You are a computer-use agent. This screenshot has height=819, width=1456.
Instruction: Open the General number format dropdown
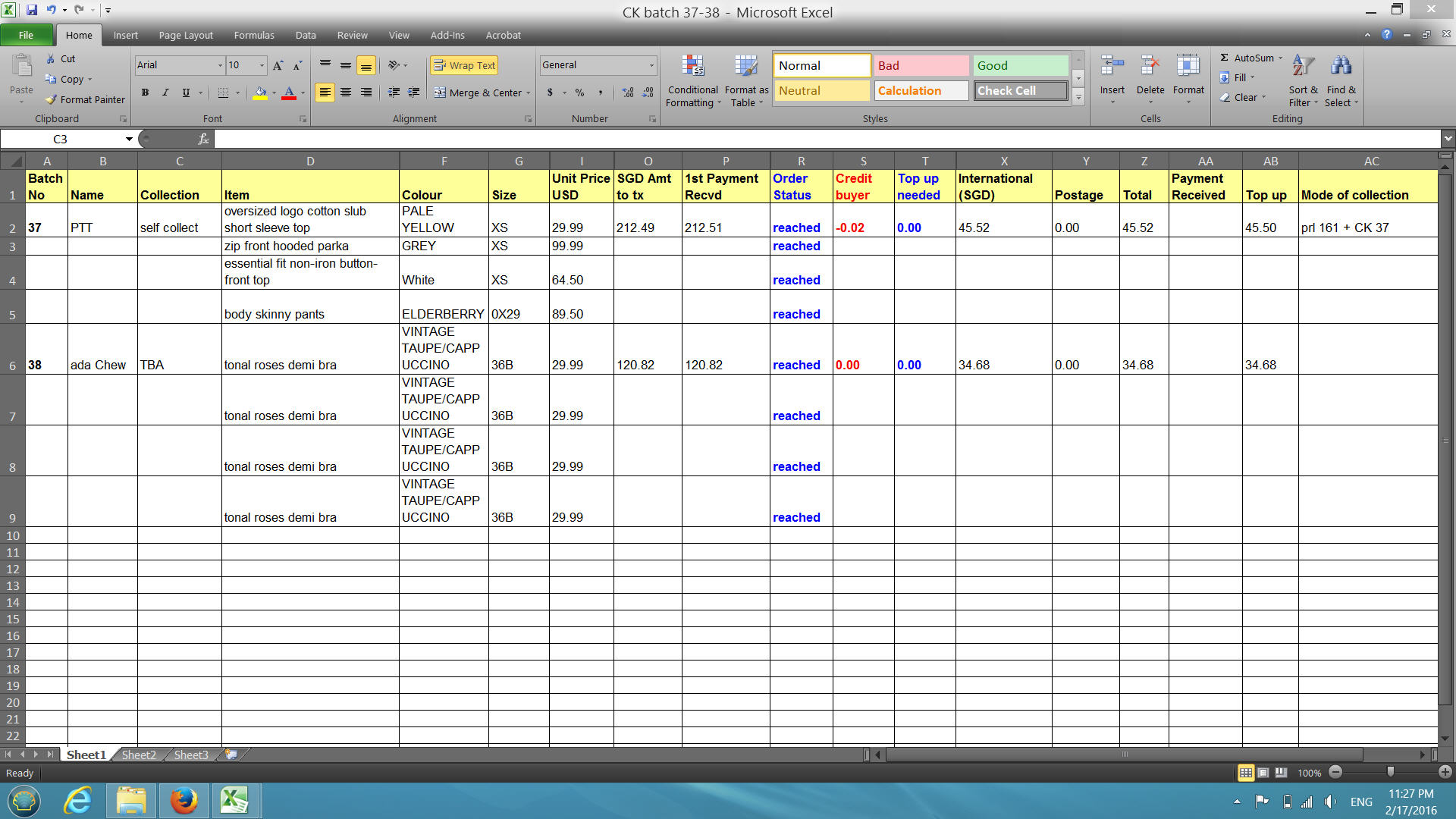(x=651, y=65)
